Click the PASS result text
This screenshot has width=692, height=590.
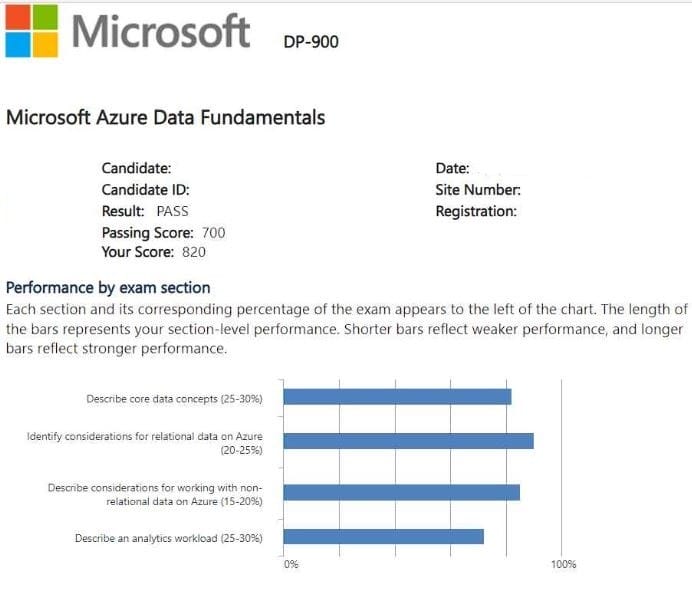172,211
